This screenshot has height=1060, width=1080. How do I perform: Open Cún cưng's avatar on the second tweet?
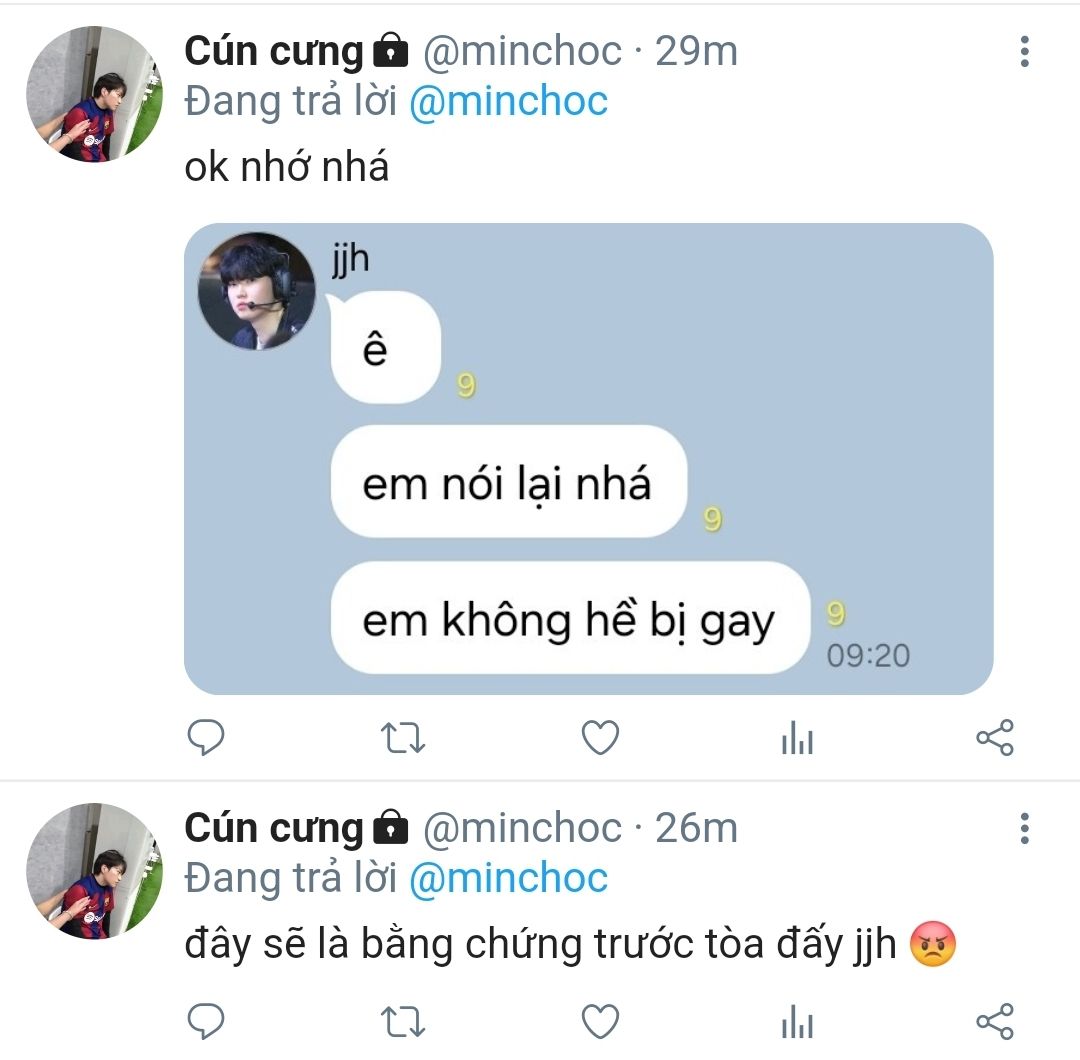94,871
